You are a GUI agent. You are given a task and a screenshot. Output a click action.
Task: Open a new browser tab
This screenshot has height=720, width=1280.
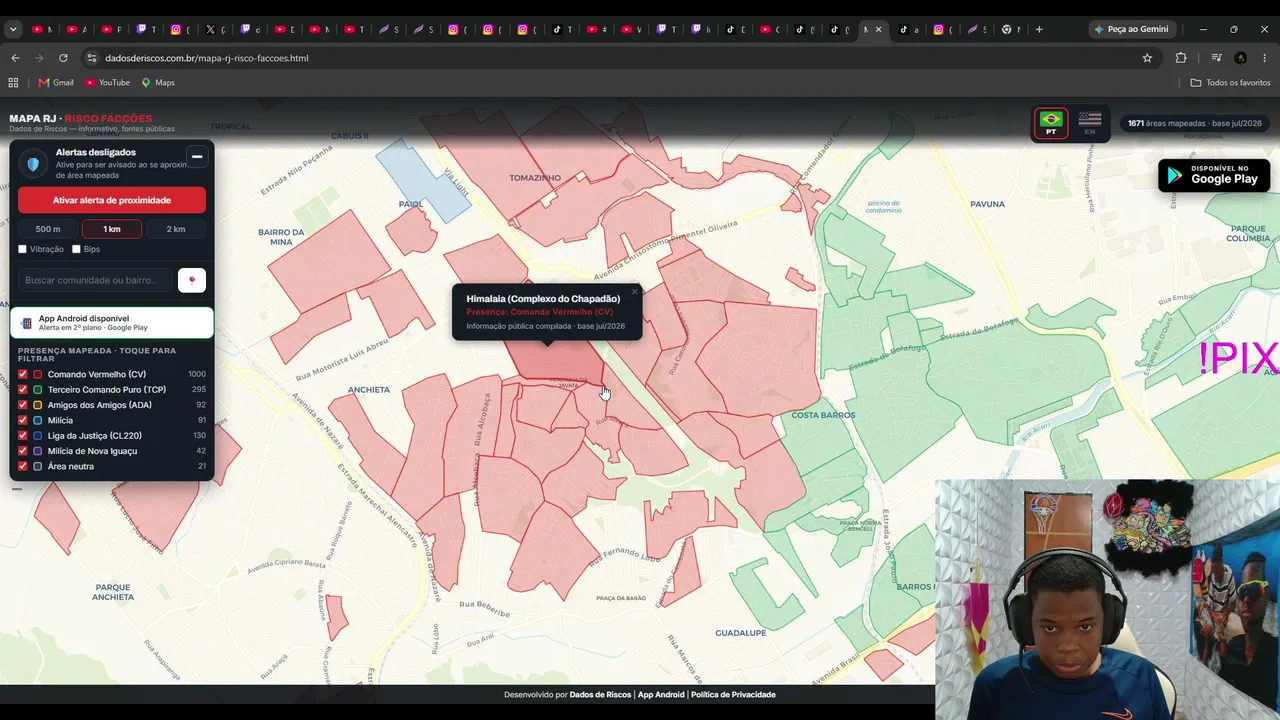(1039, 29)
